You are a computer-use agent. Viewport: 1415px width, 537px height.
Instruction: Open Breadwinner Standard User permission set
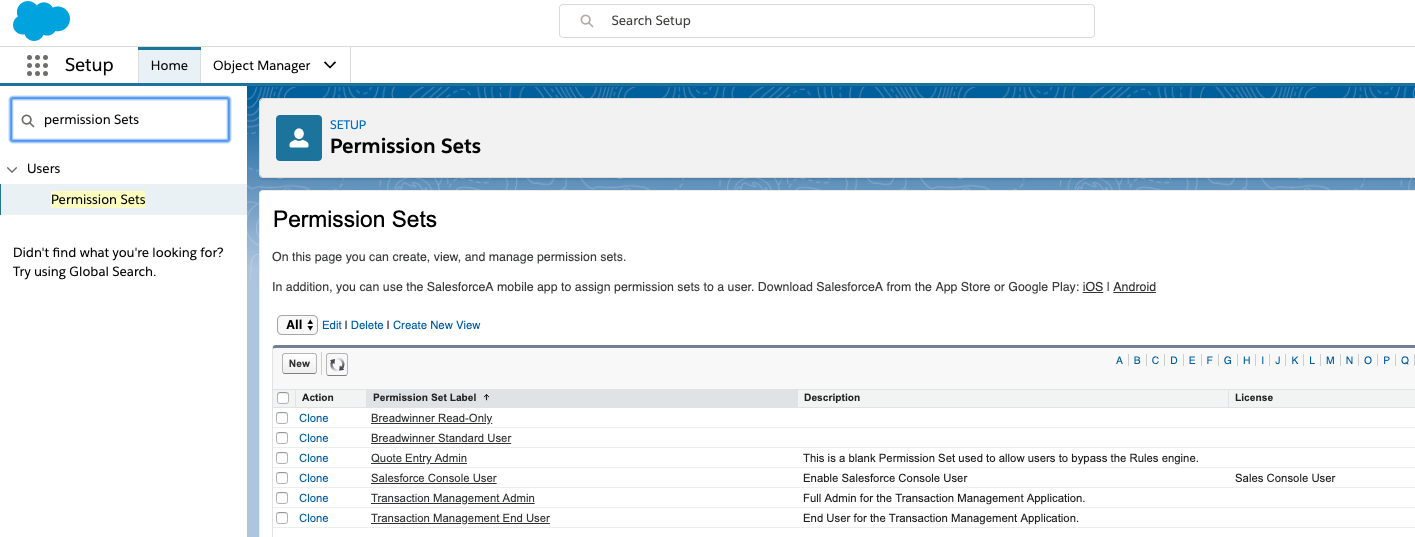coord(441,438)
